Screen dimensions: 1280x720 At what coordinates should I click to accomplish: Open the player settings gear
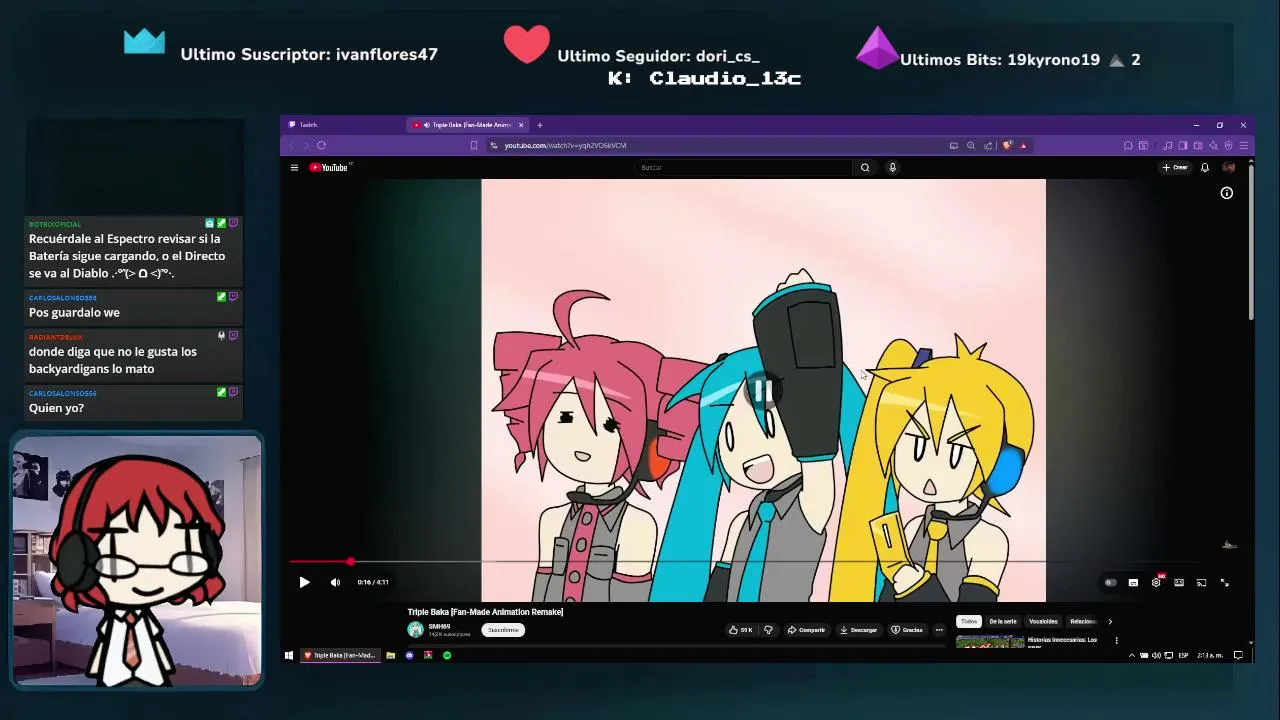tap(1156, 582)
